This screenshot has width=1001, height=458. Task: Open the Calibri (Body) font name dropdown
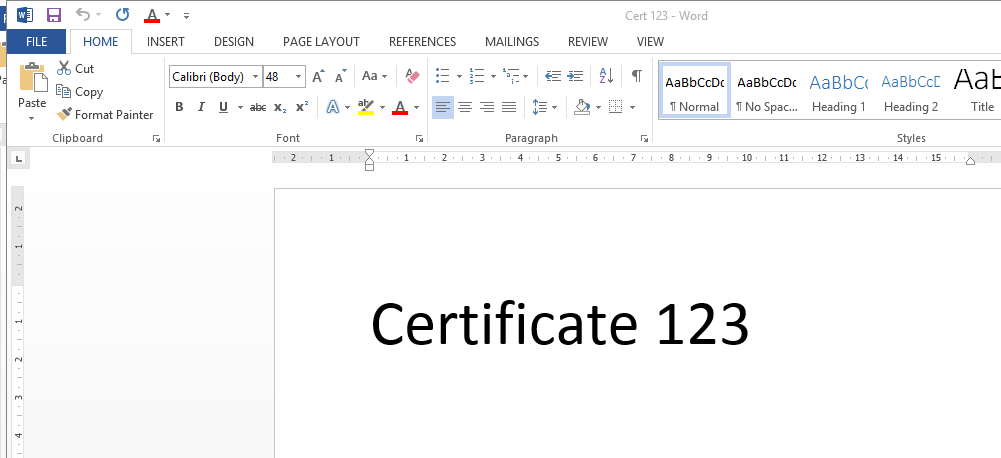[x=256, y=76]
